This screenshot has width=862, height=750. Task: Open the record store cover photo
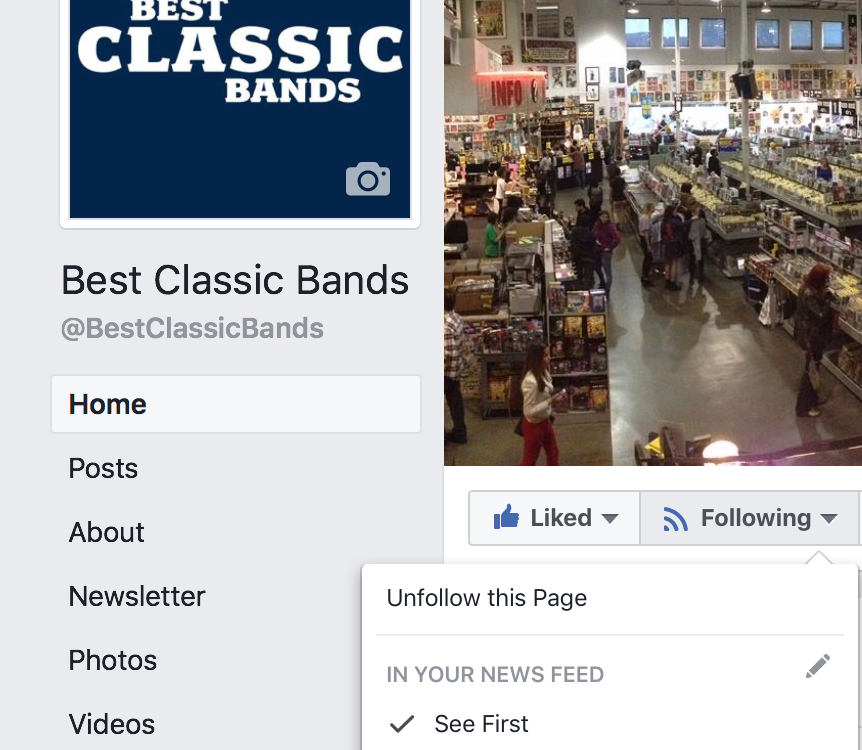(653, 233)
